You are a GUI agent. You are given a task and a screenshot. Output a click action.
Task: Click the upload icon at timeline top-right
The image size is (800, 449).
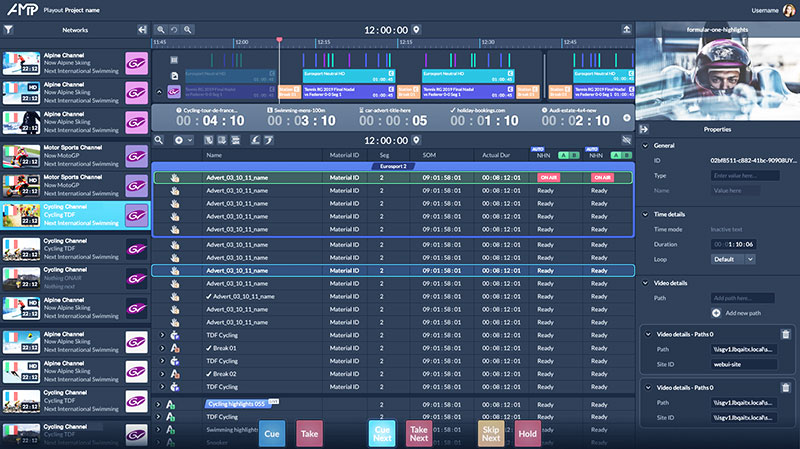pyautogui.click(x=627, y=30)
